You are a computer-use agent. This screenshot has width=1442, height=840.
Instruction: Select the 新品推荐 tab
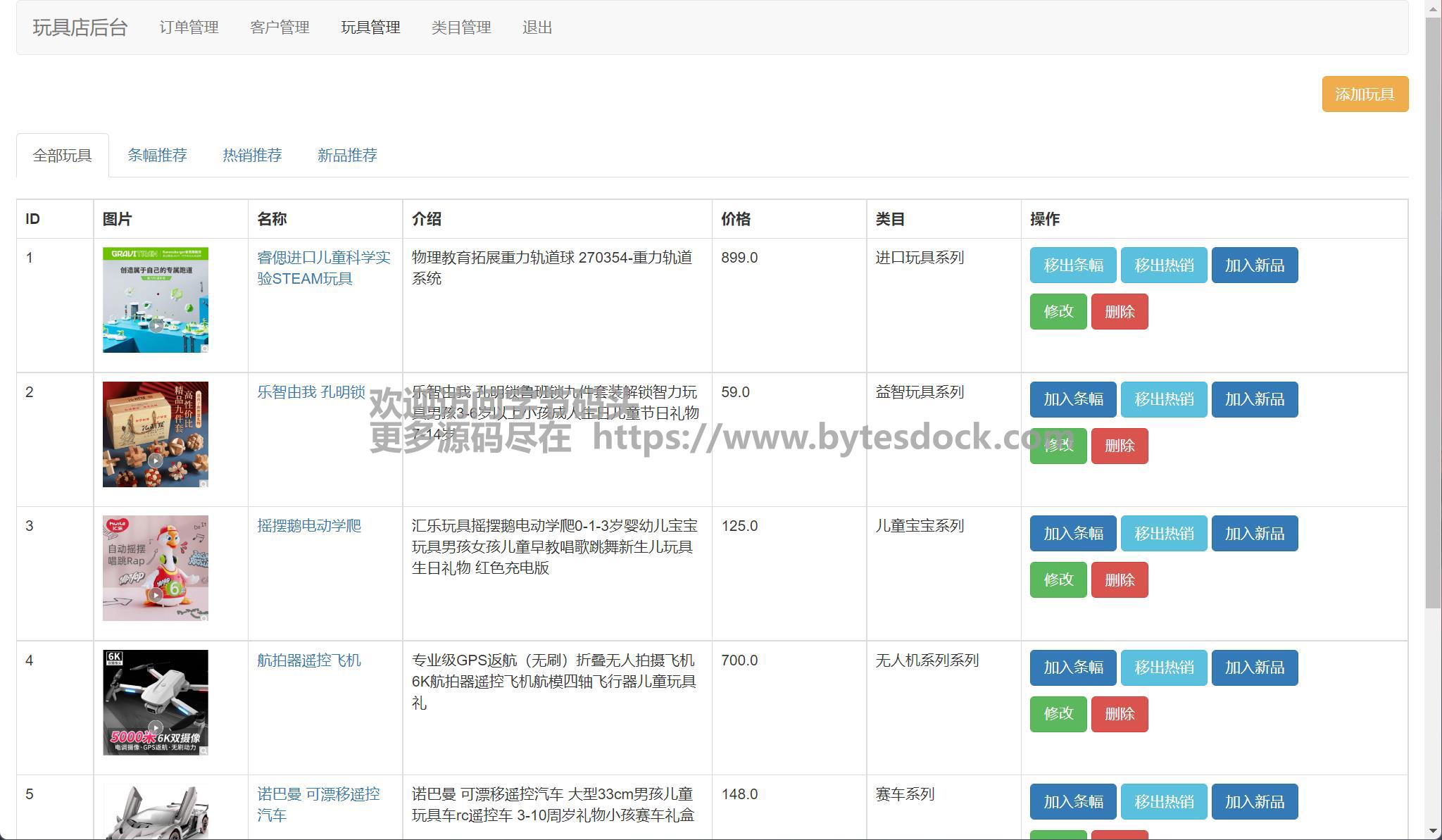347,155
